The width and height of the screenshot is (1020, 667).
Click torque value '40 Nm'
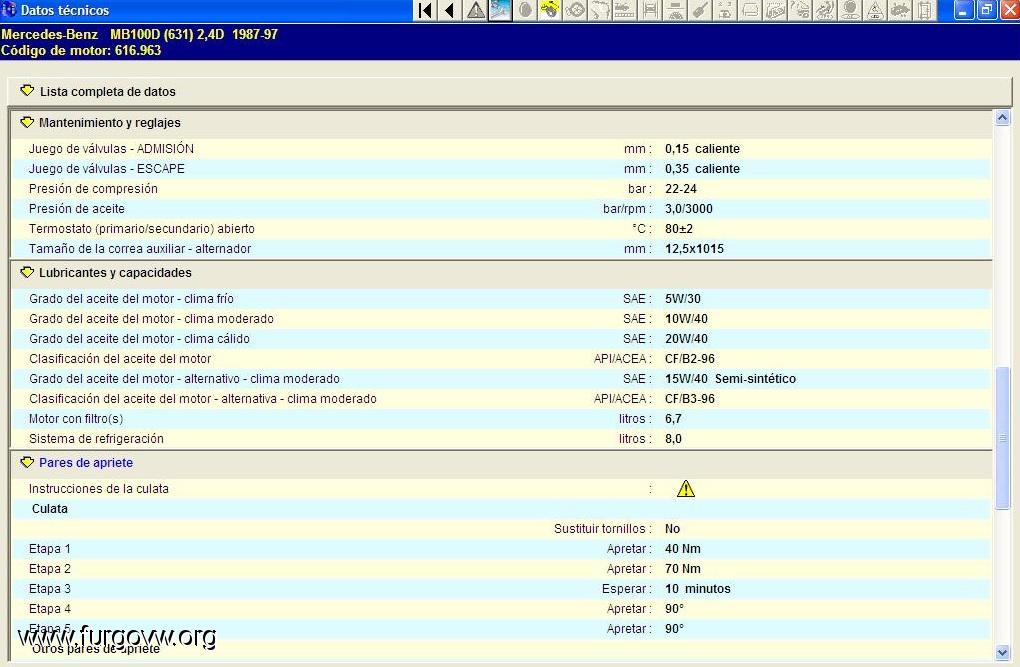tap(682, 549)
